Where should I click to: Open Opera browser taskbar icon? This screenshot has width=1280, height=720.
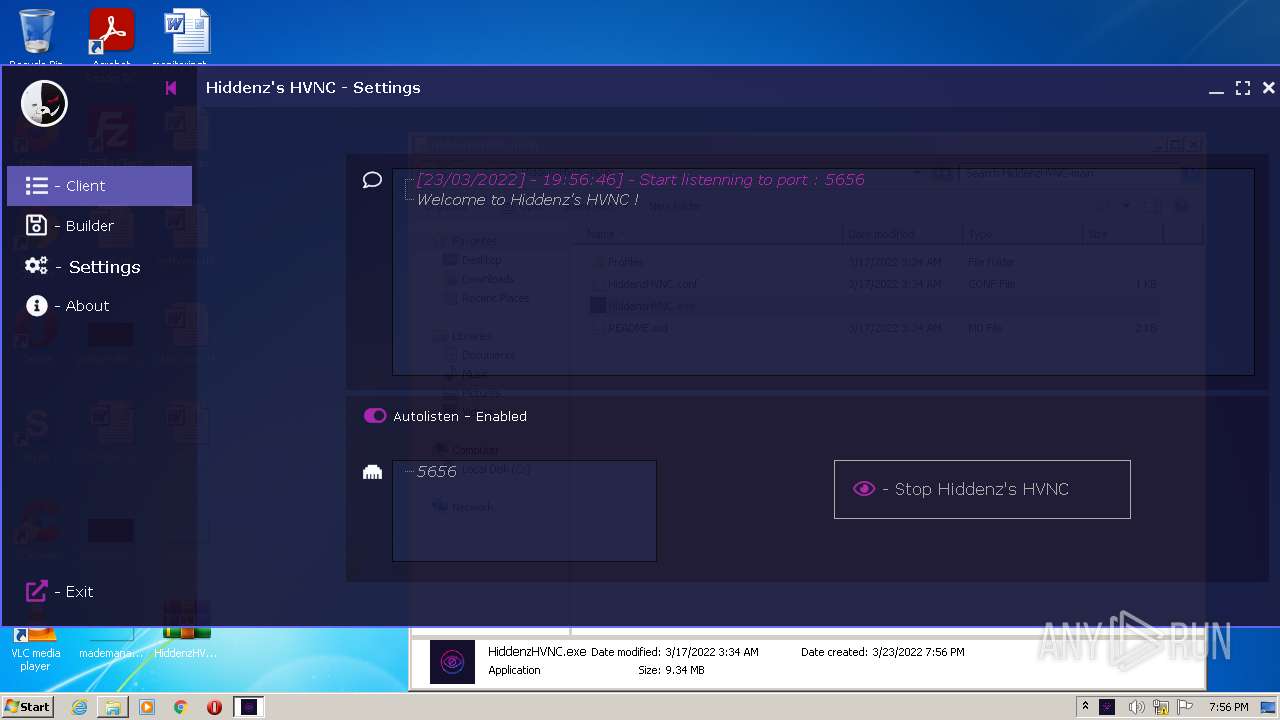[x=214, y=707]
